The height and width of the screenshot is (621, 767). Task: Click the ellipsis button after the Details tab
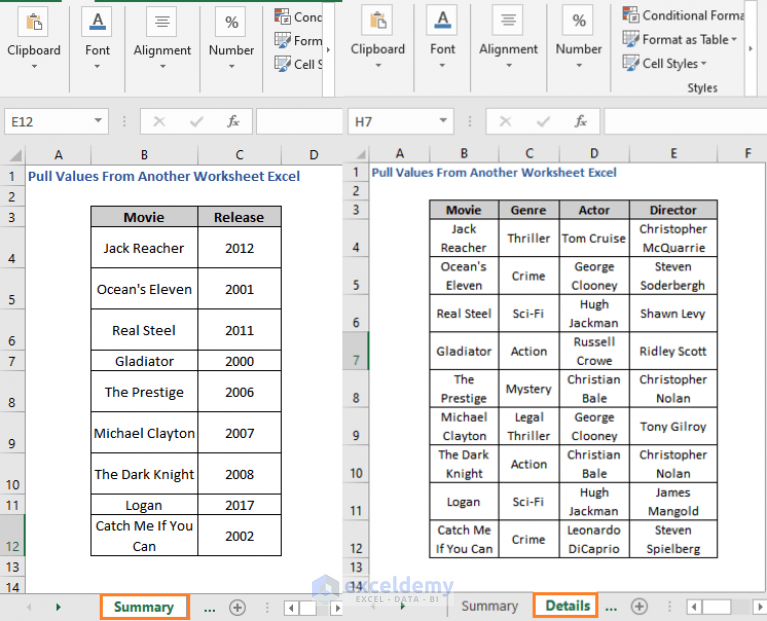coord(611,606)
